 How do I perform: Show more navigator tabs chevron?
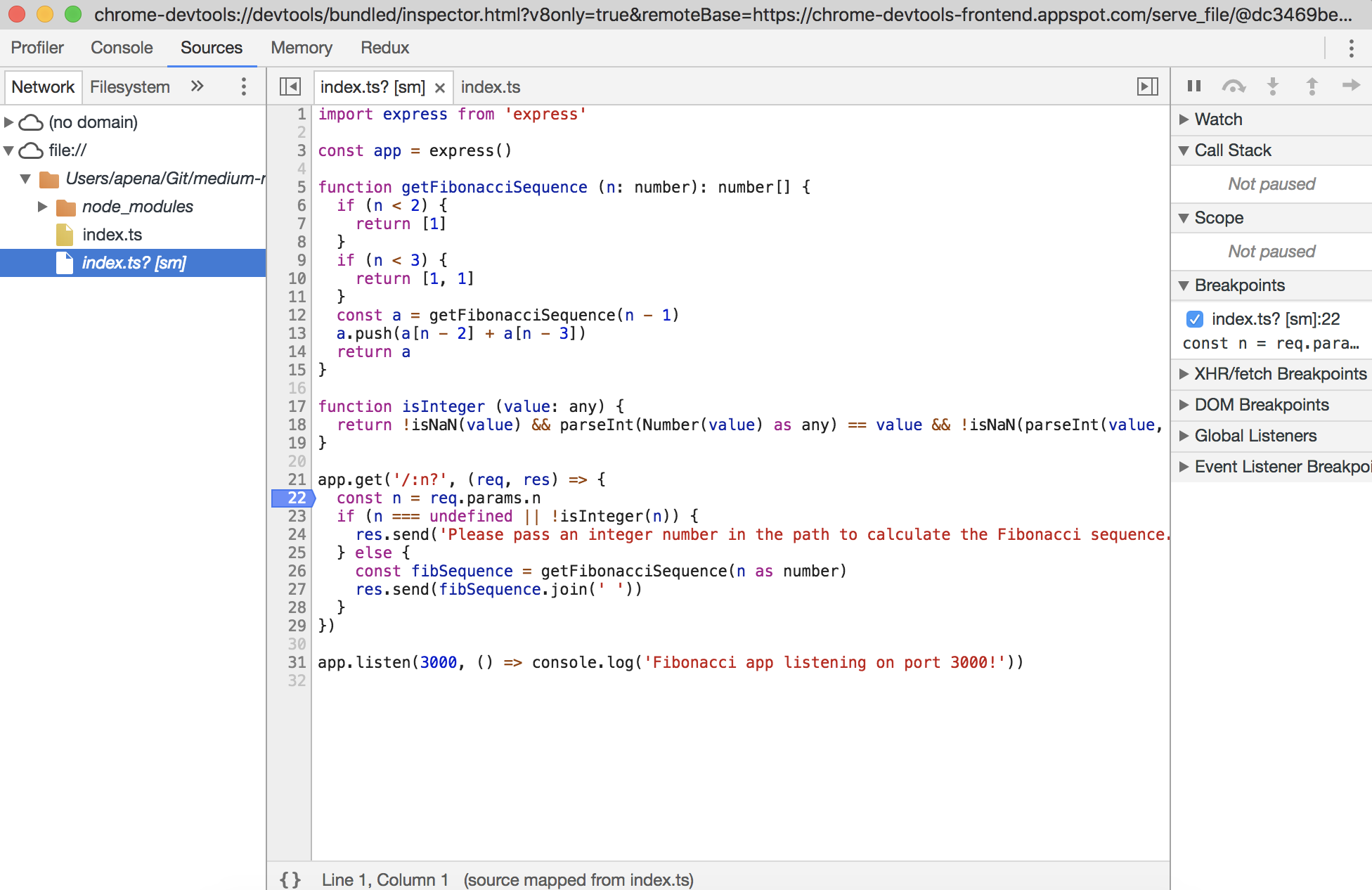coord(198,86)
